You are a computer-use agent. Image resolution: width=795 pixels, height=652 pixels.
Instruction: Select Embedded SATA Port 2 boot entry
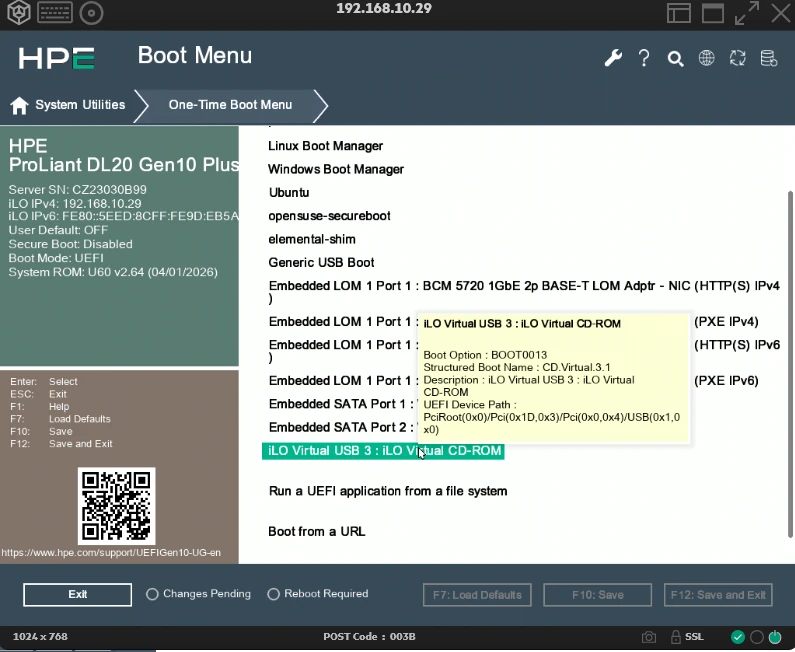[342, 427]
